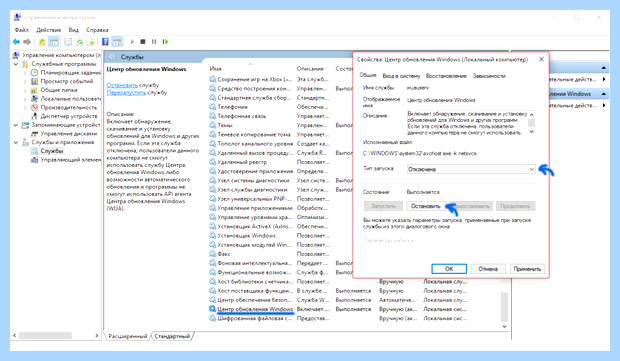The image size is (620, 361).
Task: Expand the Производительность node
Action: [x=25, y=108]
